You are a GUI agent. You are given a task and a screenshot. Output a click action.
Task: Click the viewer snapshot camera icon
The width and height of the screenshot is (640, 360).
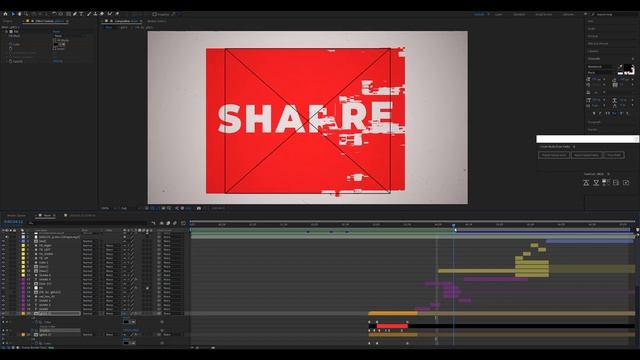tap(199, 208)
